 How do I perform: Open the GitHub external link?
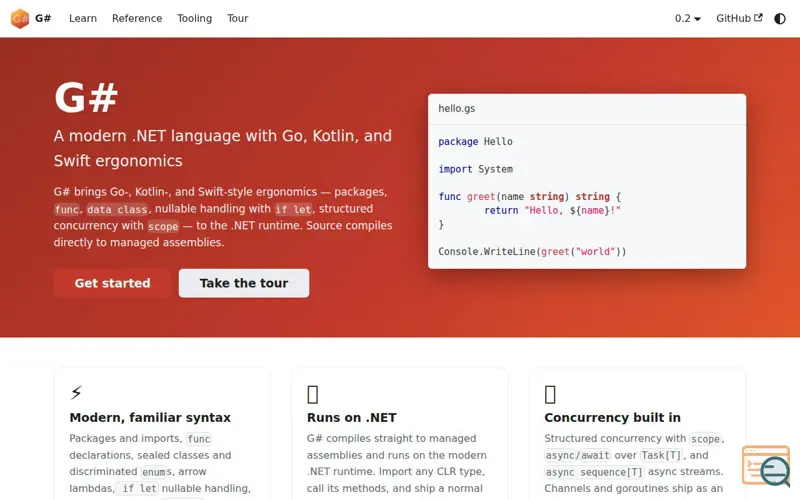(x=739, y=18)
